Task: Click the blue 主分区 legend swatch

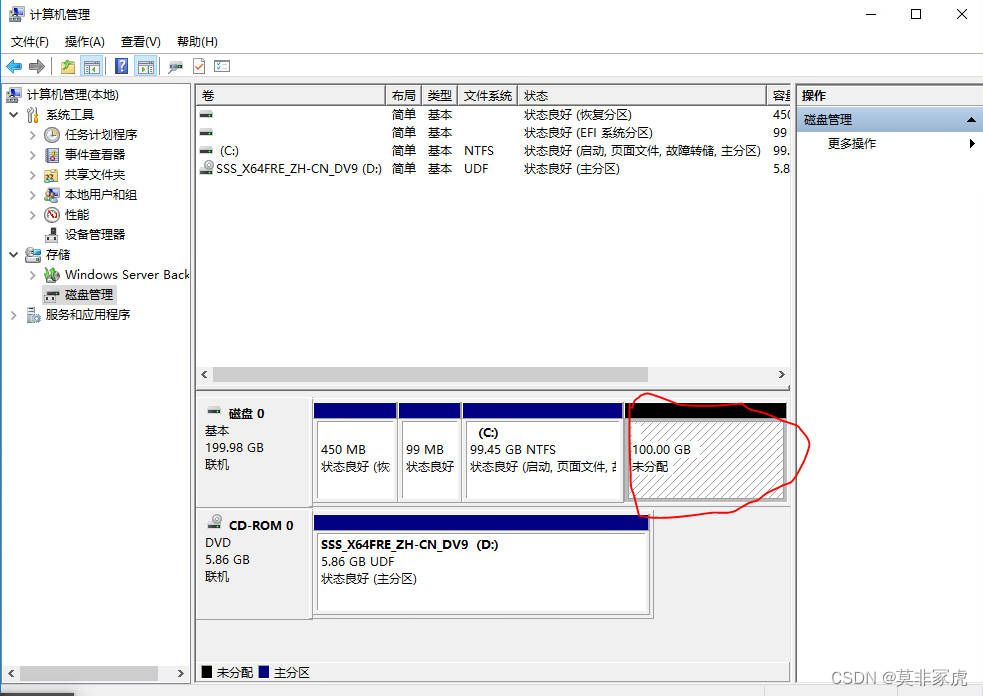Action: (264, 672)
